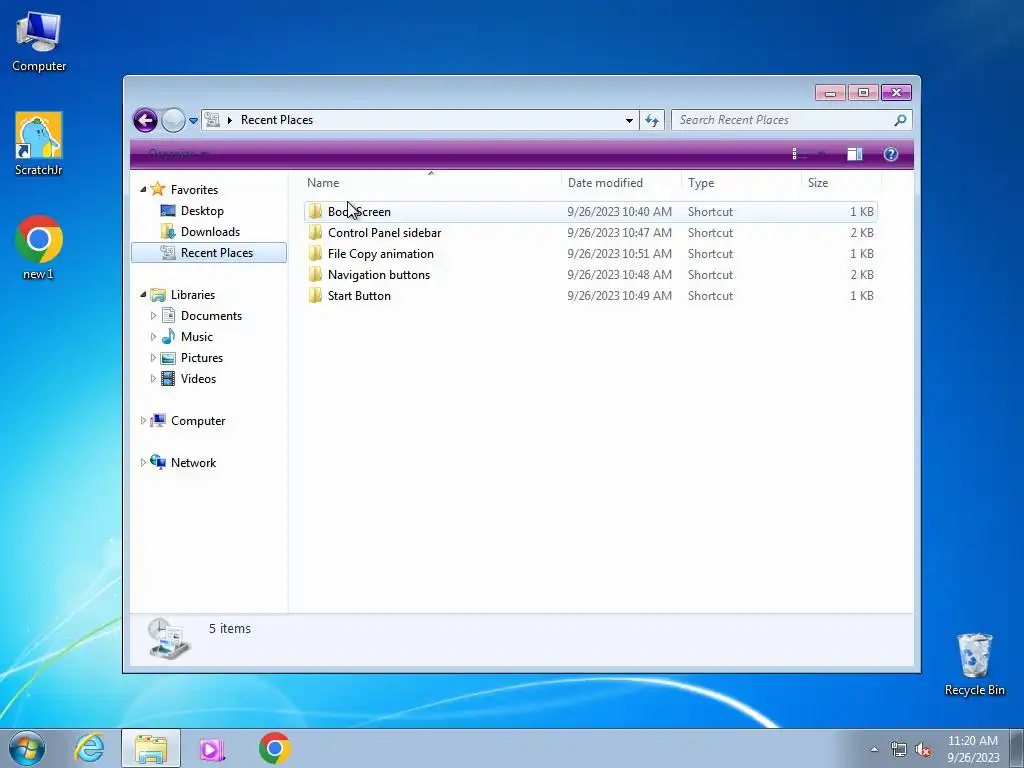The image size is (1024, 768).
Task: Select the Control Panel sidebar shortcut
Action: [x=590, y=232]
